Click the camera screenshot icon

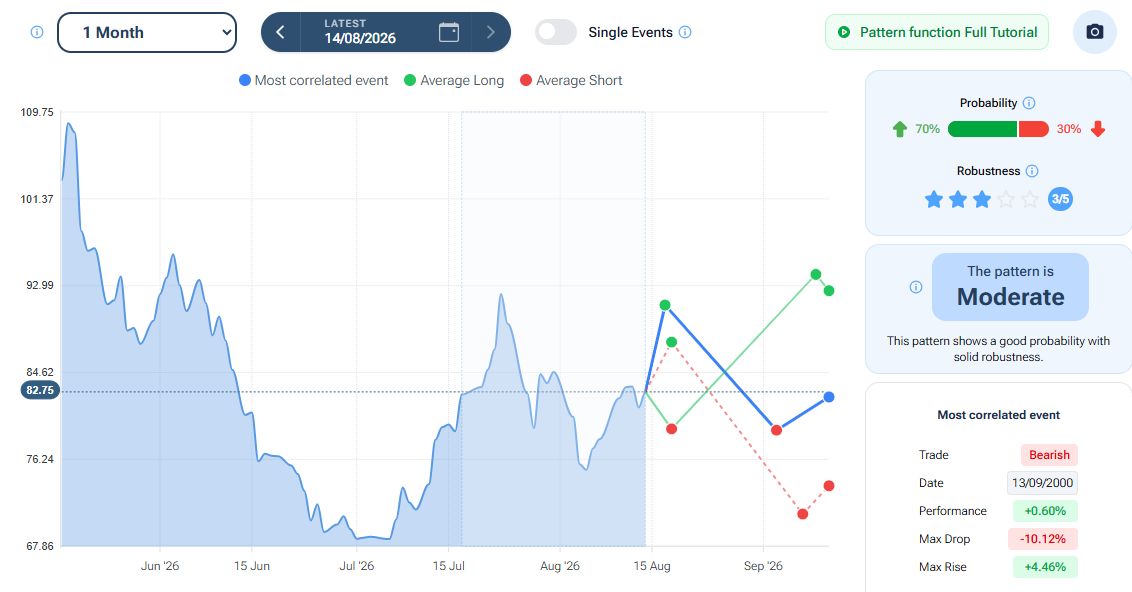(1094, 32)
